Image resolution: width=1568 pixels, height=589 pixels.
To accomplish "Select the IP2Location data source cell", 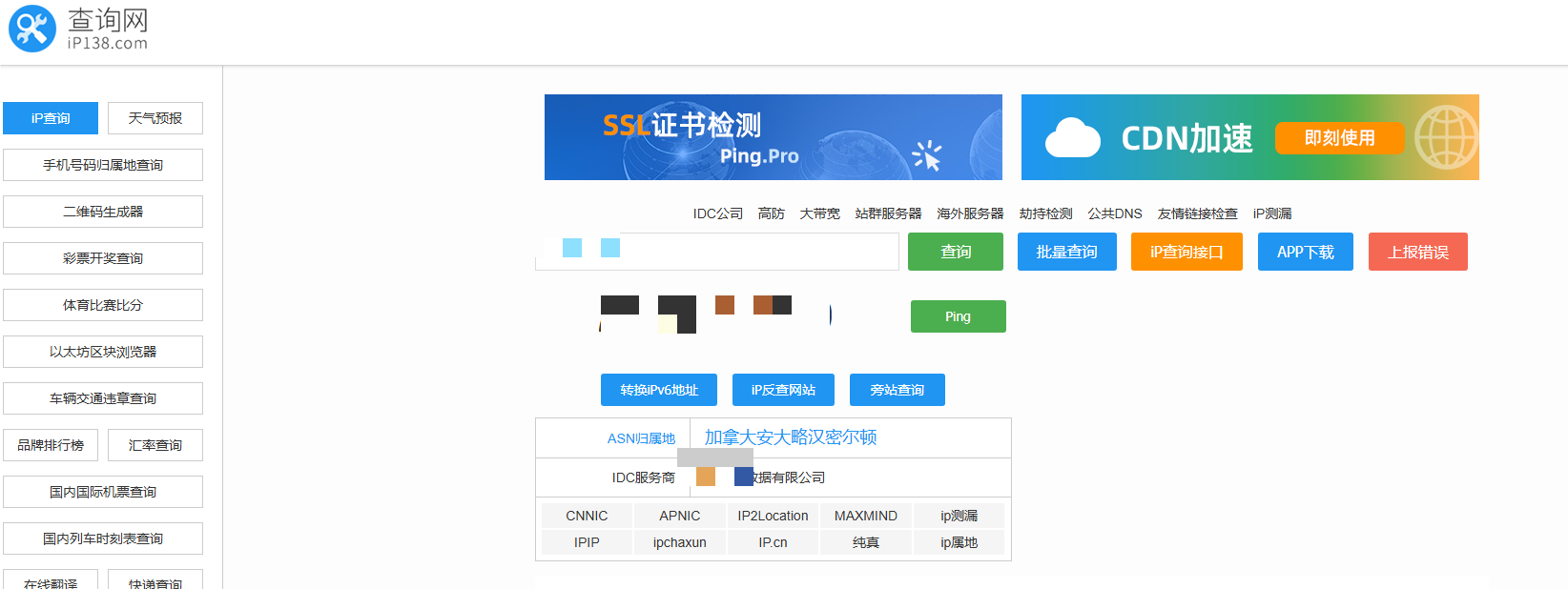I will point(773,516).
